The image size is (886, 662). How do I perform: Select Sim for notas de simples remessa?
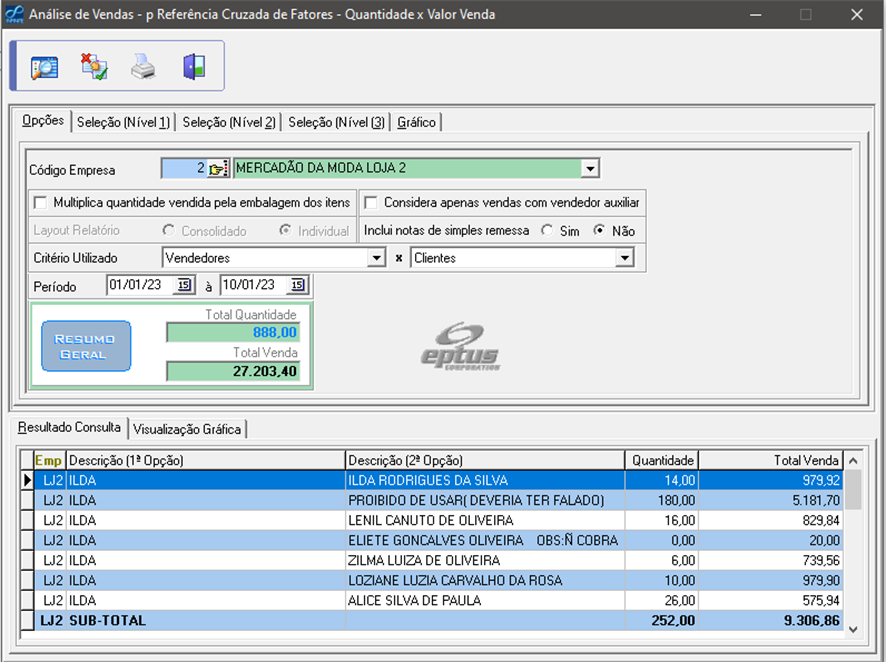tap(547, 231)
